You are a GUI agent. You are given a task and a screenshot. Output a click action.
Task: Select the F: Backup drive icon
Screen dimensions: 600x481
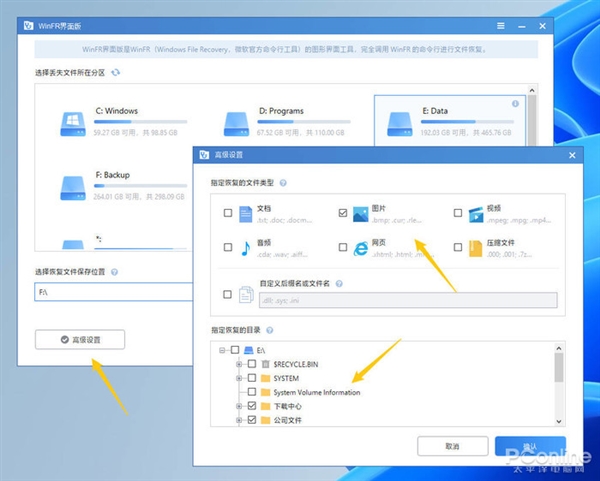(73, 188)
